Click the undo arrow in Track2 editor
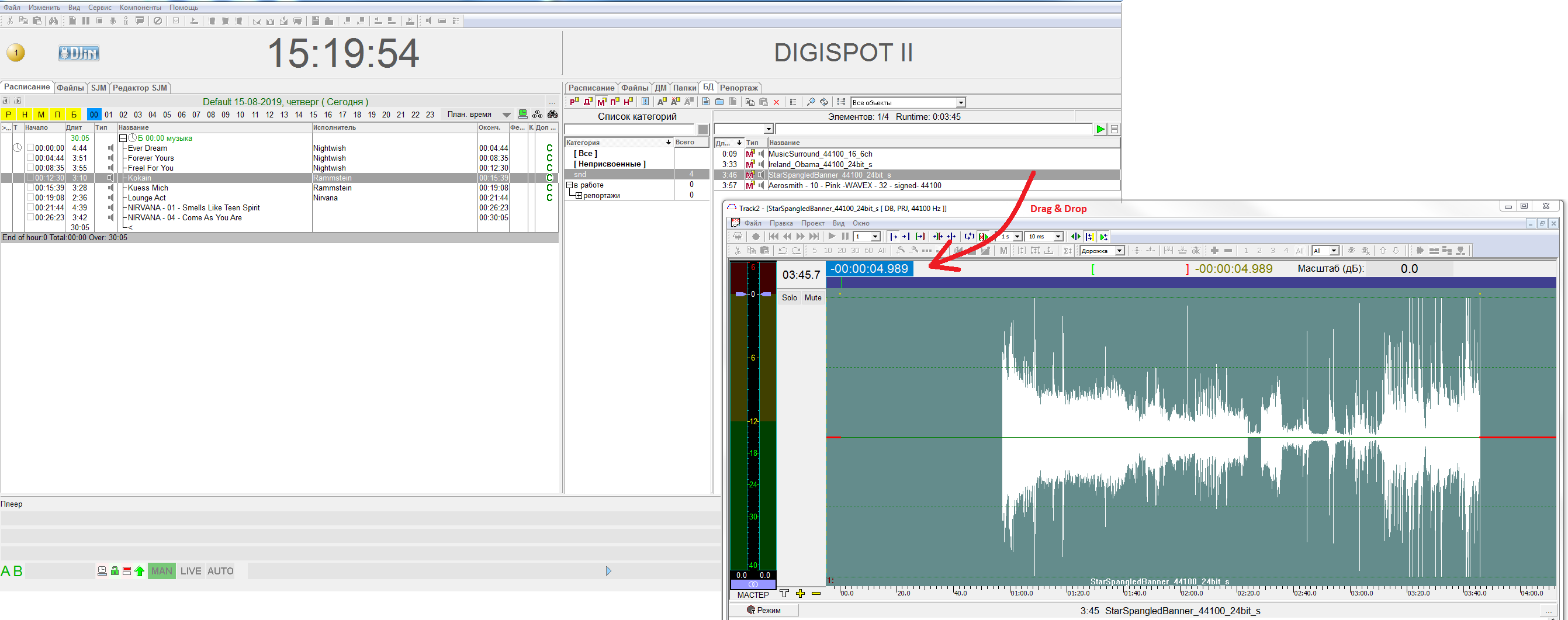Image resolution: width=1568 pixels, height=620 pixels. pyautogui.click(x=783, y=251)
